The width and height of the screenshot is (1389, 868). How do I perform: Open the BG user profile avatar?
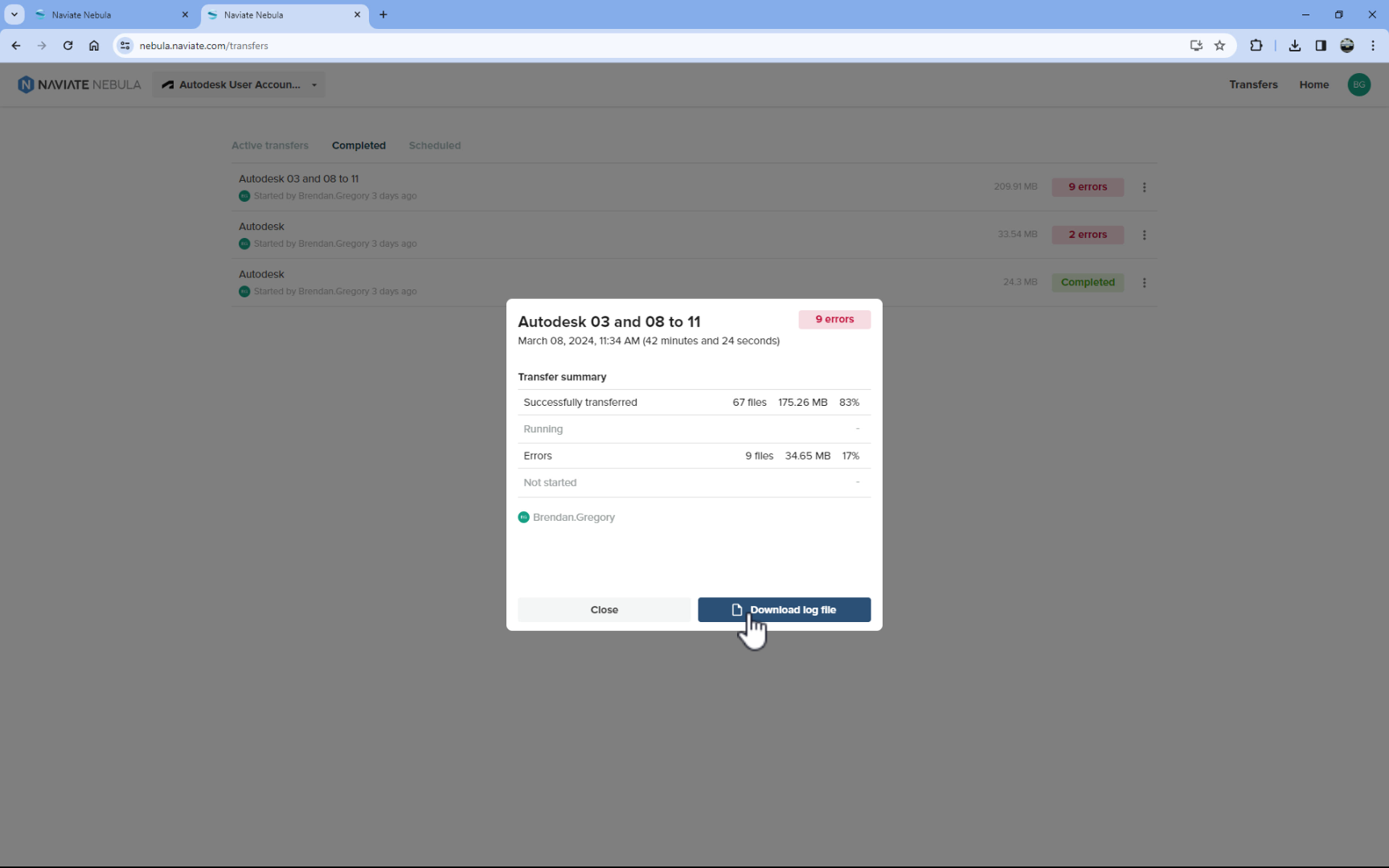(1358, 84)
